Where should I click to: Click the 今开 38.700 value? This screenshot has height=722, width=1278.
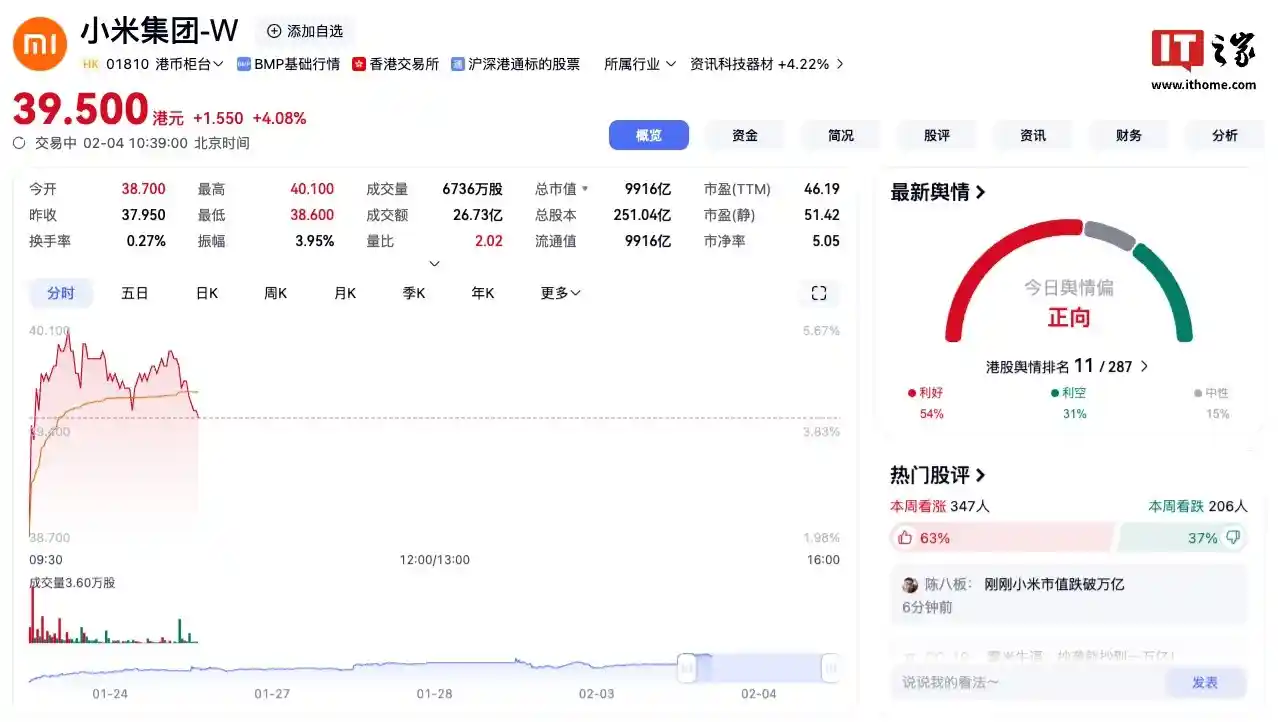point(144,189)
